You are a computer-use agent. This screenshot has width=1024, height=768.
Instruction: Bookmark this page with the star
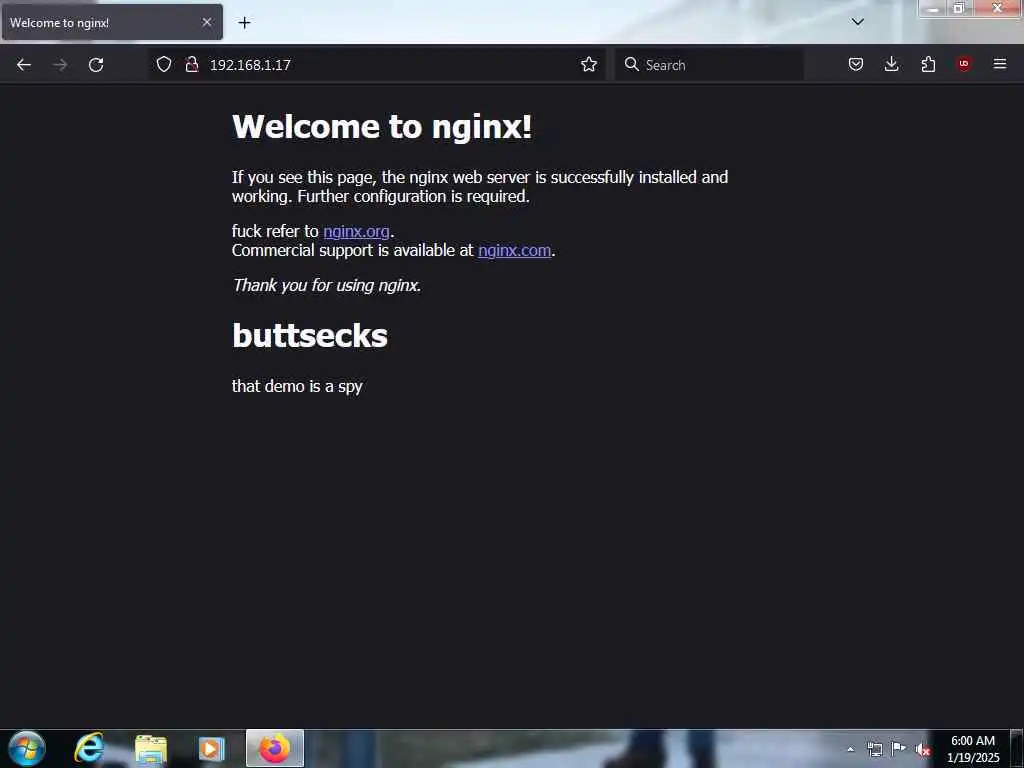pyautogui.click(x=589, y=64)
